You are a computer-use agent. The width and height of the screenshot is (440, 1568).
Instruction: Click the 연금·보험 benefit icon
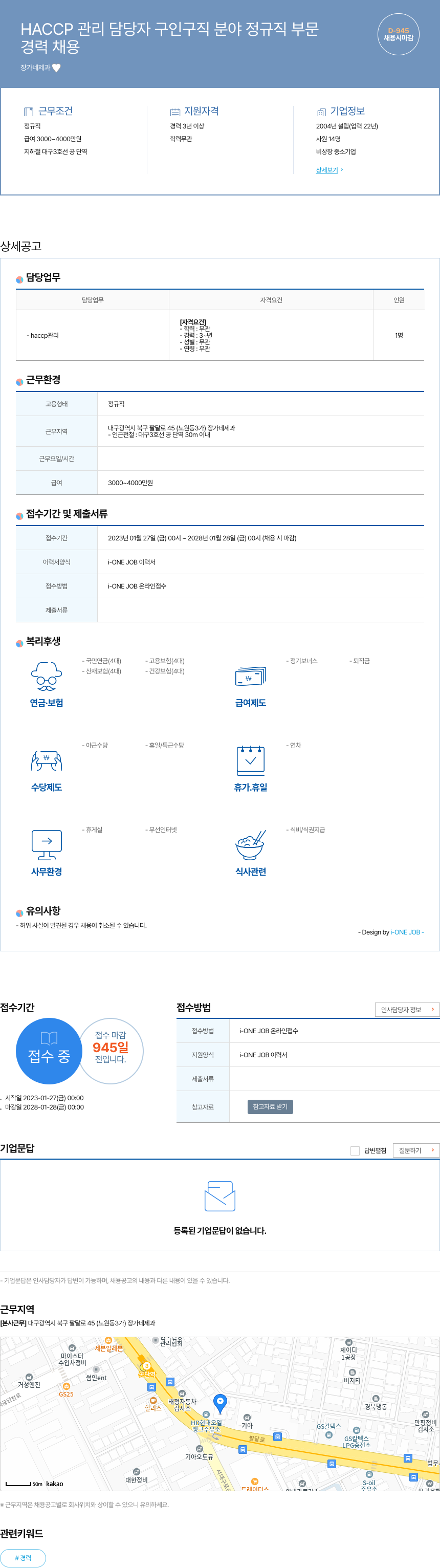pos(46,676)
